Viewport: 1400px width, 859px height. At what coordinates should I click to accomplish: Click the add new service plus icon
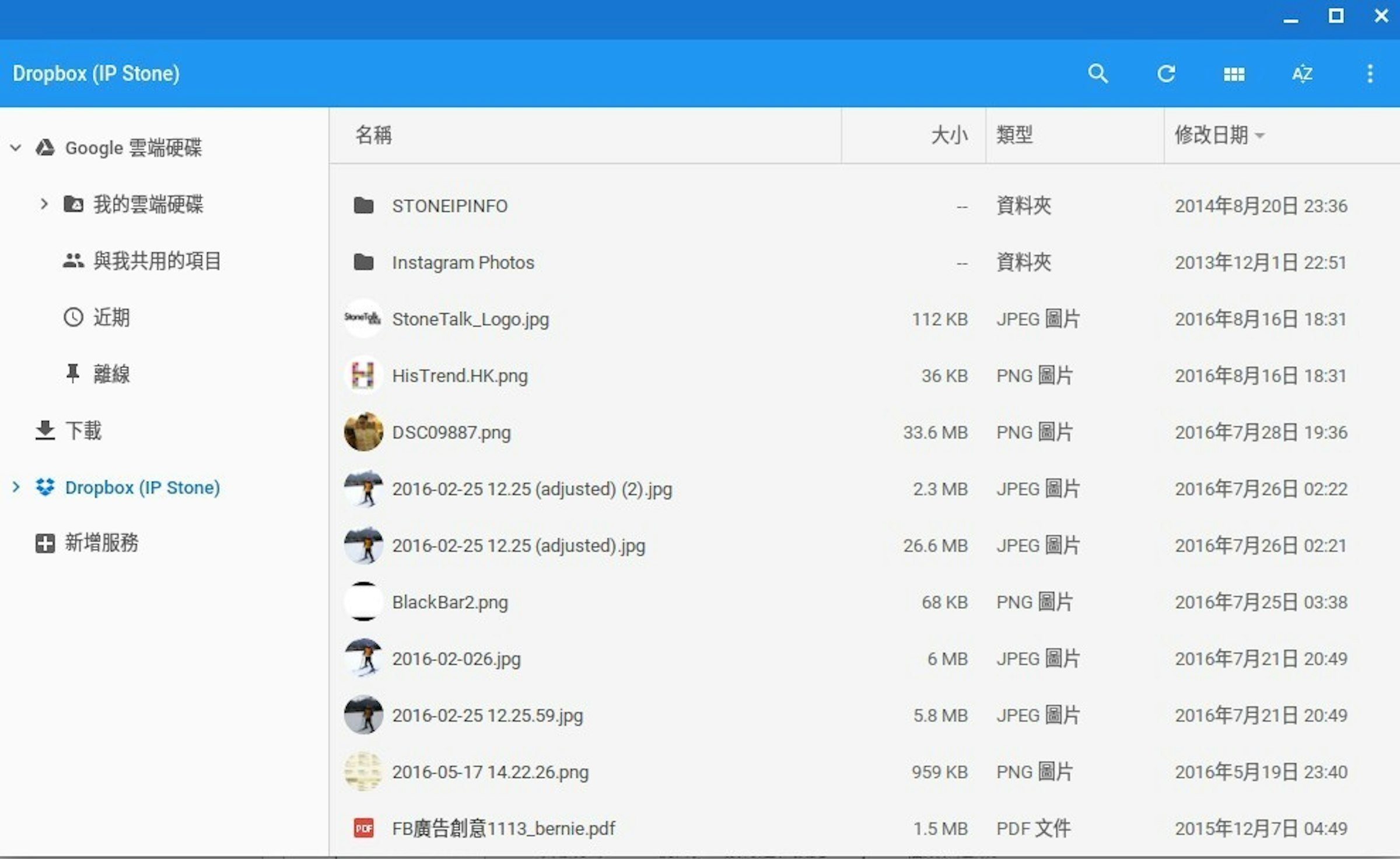point(45,544)
